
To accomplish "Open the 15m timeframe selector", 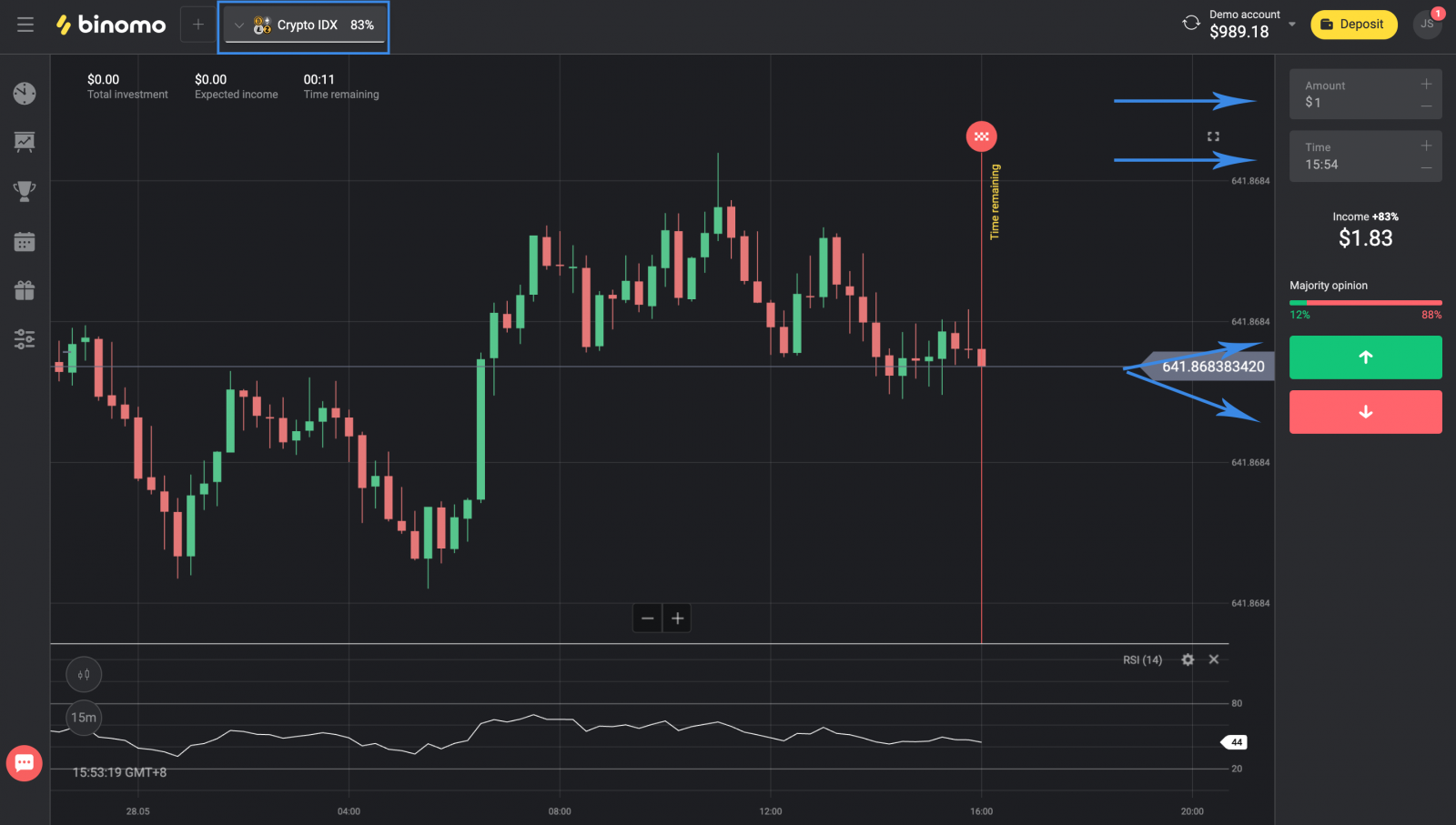I will coord(84,718).
